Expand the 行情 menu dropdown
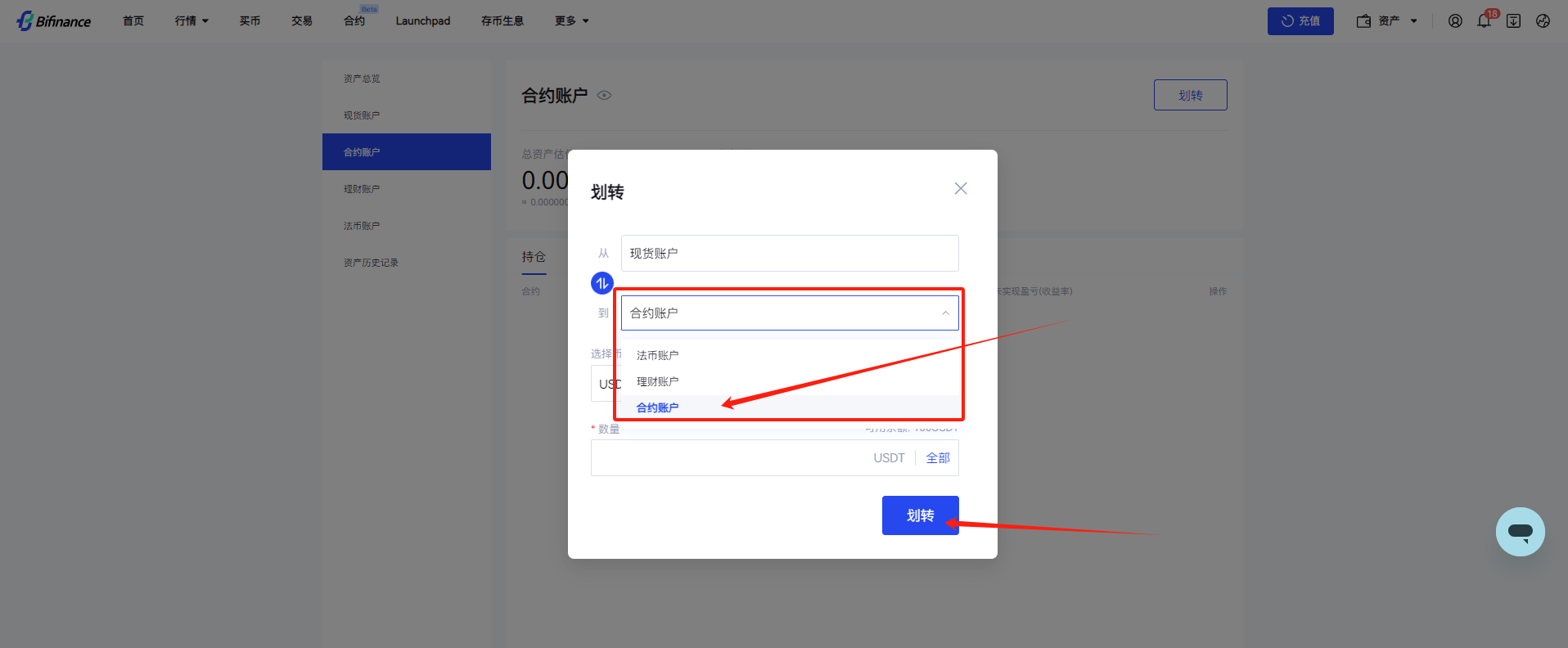 [191, 21]
